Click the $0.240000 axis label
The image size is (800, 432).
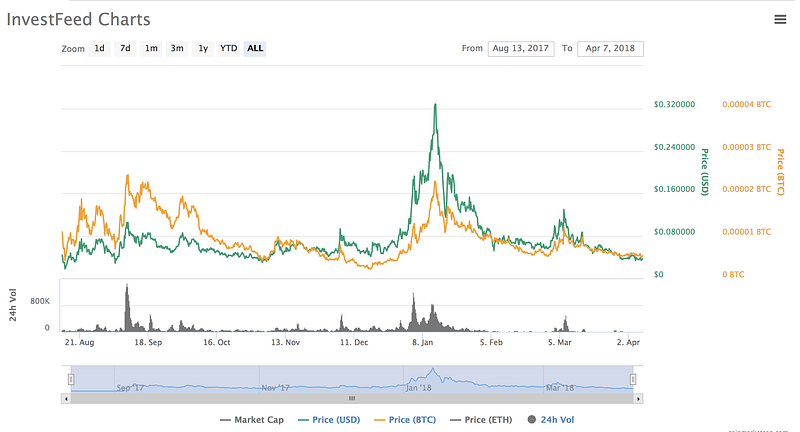click(x=674, y=147)
